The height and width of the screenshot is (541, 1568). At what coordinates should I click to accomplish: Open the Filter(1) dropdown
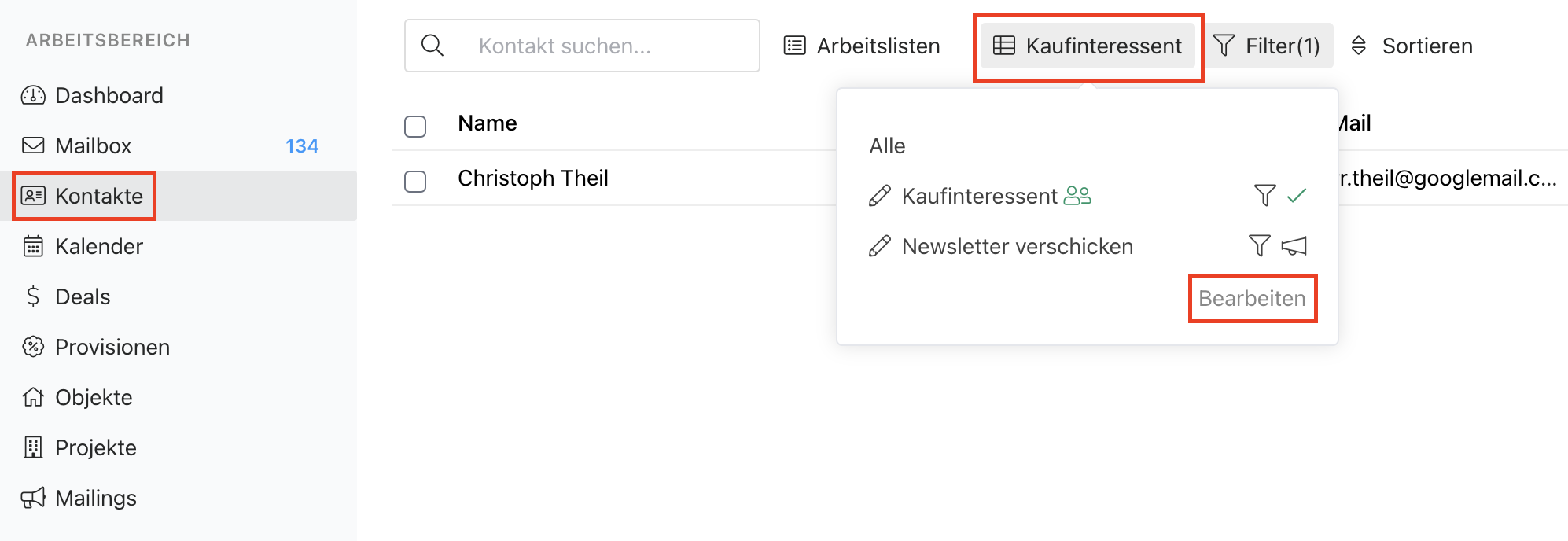1267,46
